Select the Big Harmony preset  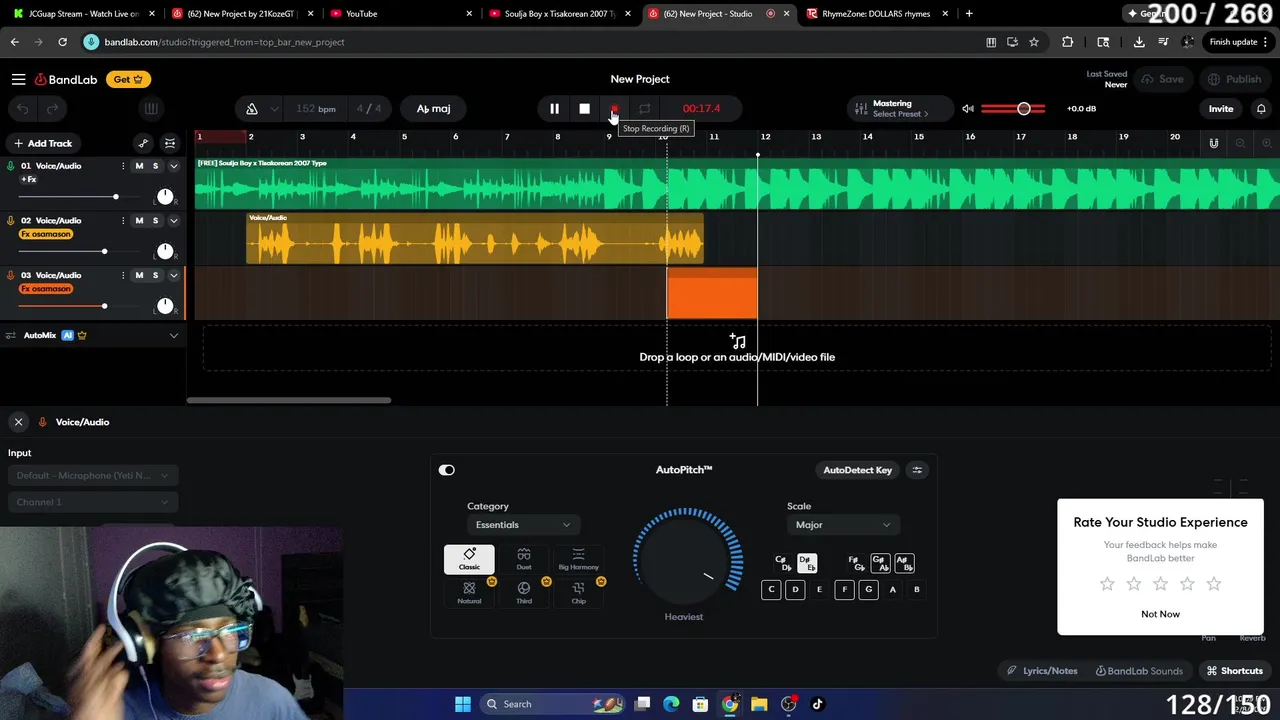point(578,559)
